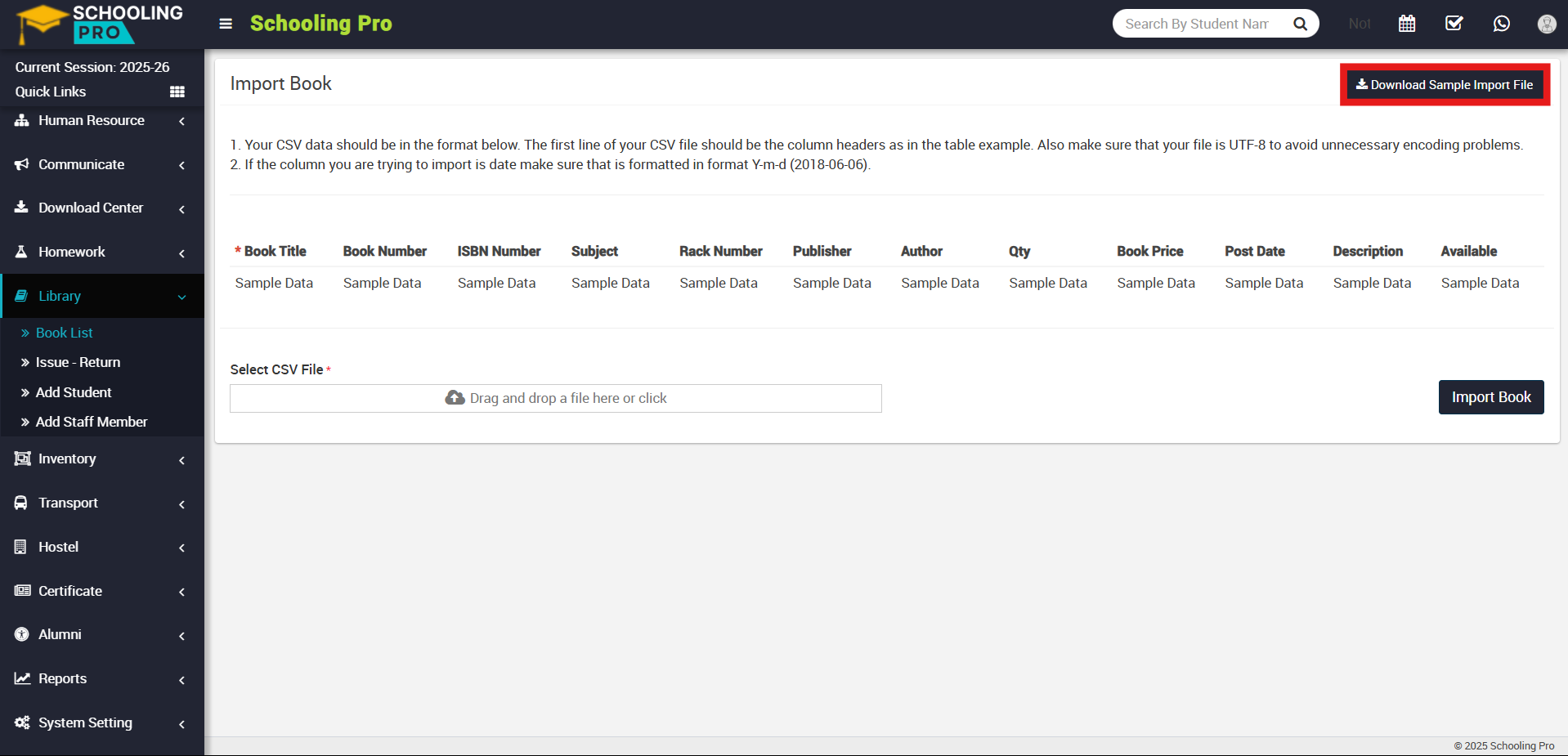Viewport: 1568px width, 756px height.
Task: Click the Book Title column header
Action: [x=275, y=251]
